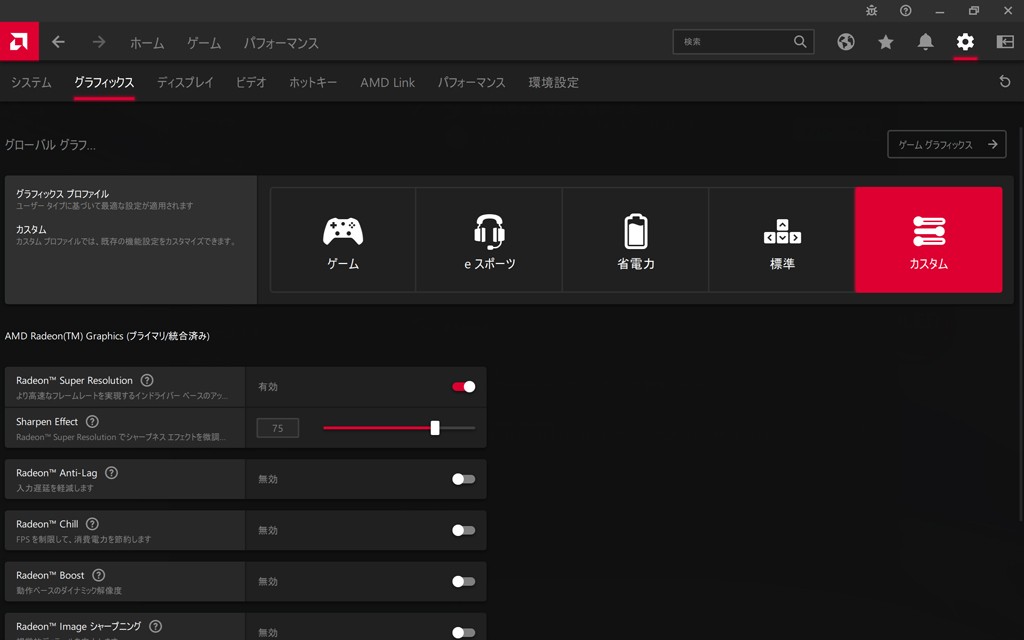
Task: Select the e スポーツ graphics profile
Action: [x=489, y=240]
